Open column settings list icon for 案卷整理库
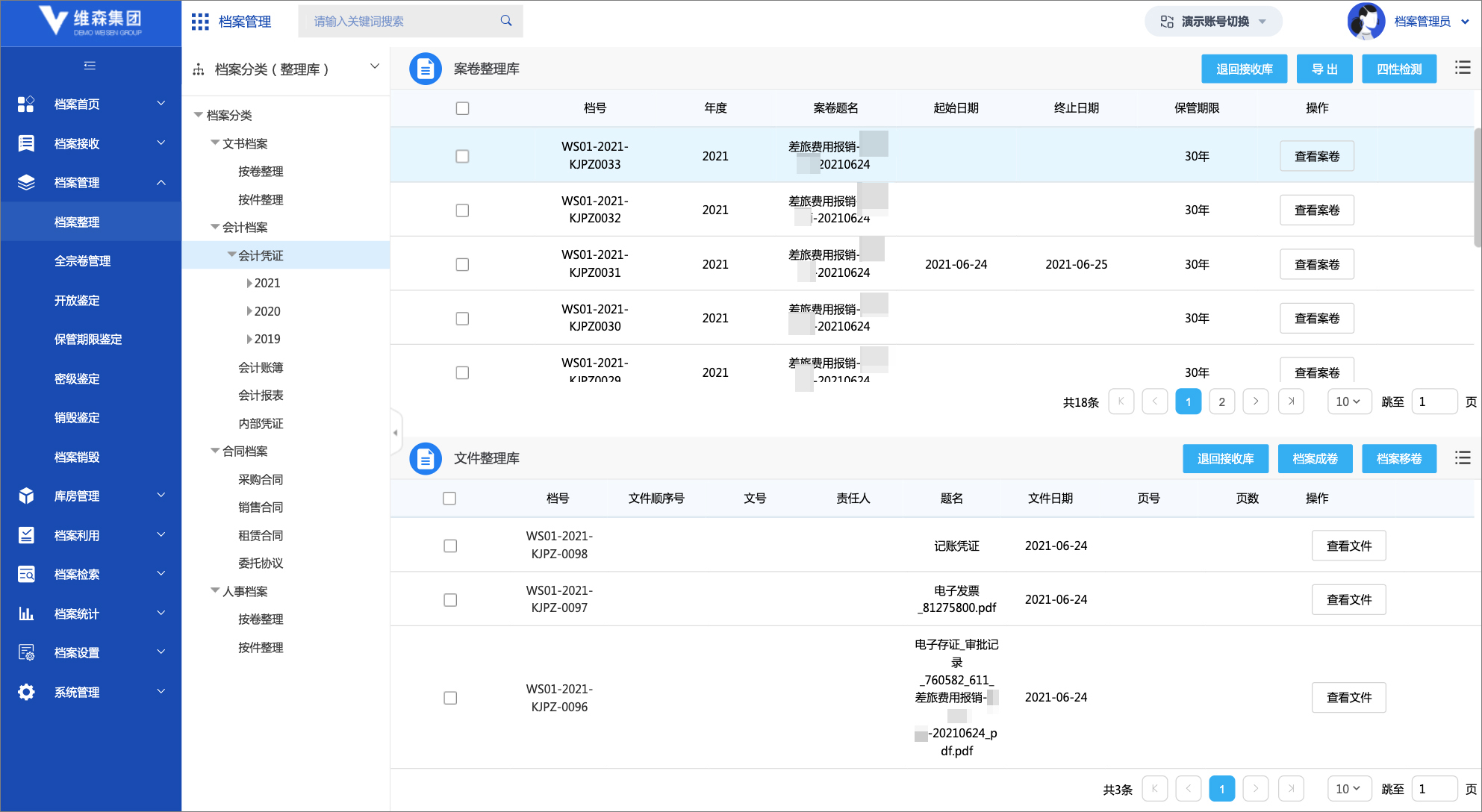The height and width of the screenshot is (812, 1482). pos(1463,68)
